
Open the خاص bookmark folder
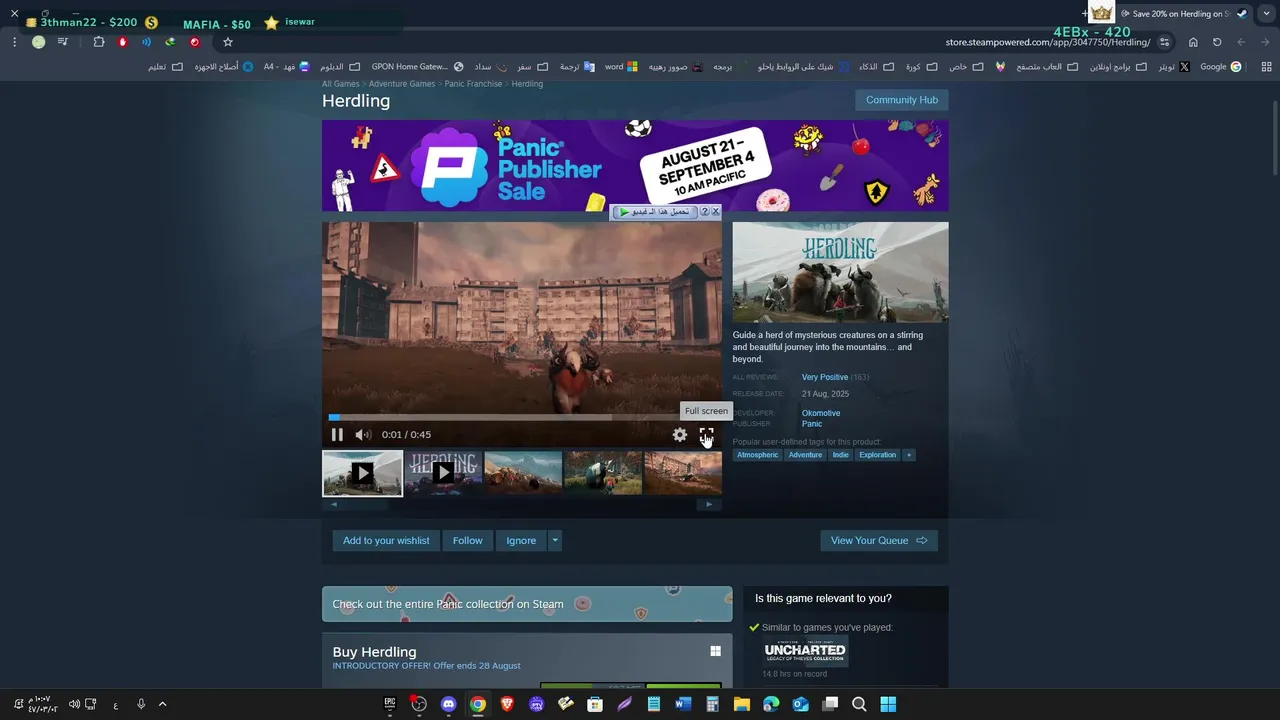tap(965, 67)
